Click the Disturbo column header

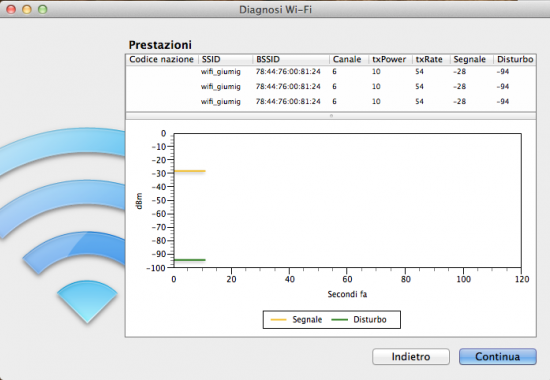[x=515, y=59]
